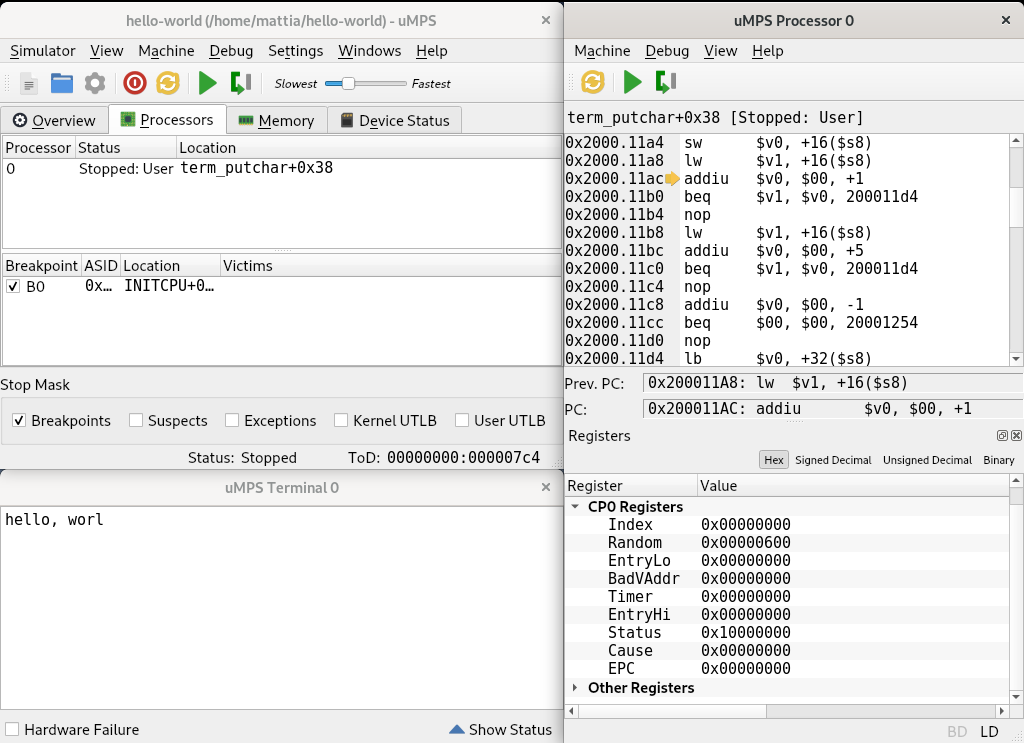Open the Simulator menu
Image resolution: width=1024 pixels, height=743 pixels.
coord(43,51)
